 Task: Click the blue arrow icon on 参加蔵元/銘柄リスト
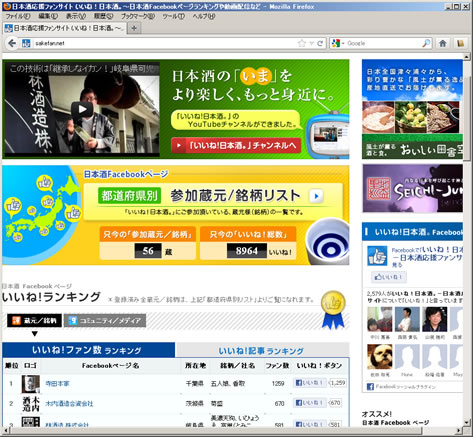pyautogui.click(x=316, y=196)
